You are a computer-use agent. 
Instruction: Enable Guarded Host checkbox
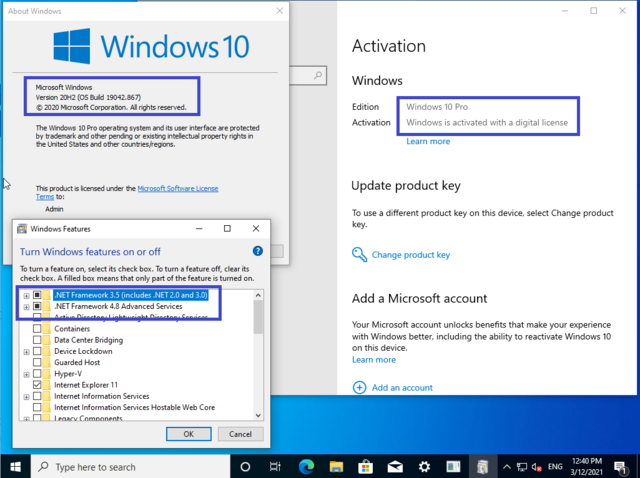click(37, 362)
